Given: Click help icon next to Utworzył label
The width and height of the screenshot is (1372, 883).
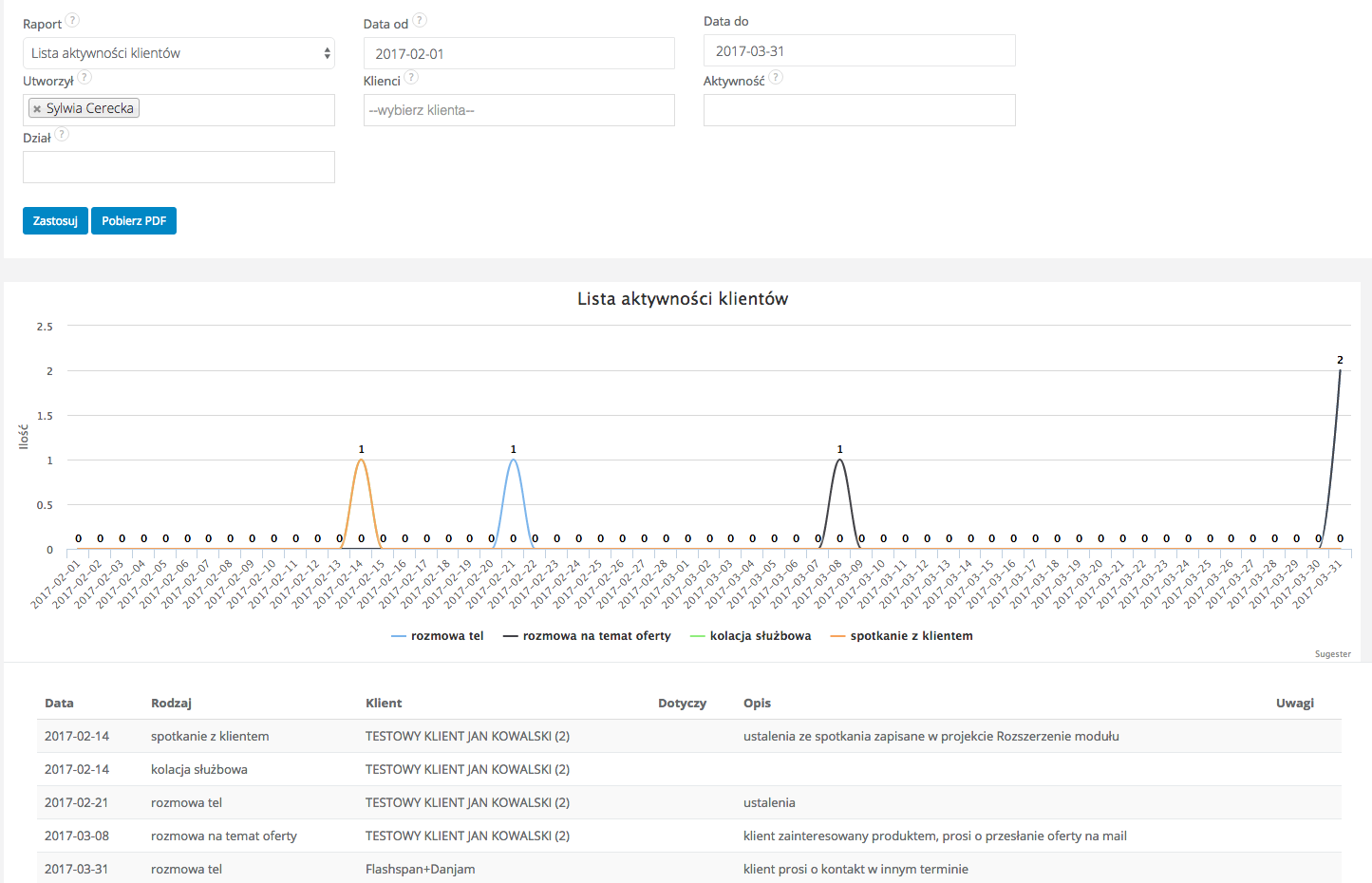Looking at the screenshot, I should pyautogui.click(x=85, y=78).
